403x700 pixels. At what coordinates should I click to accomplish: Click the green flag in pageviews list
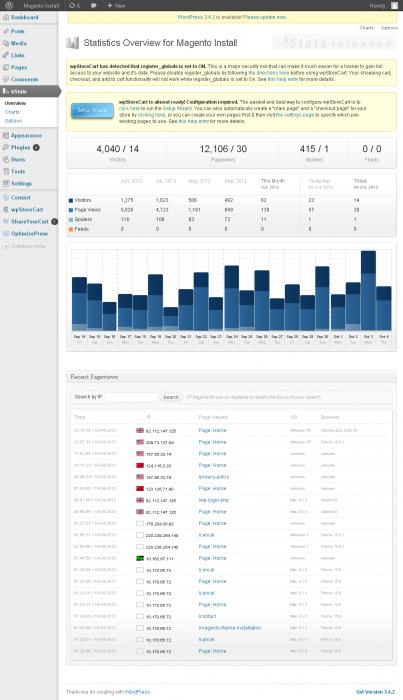click(140, 558)
